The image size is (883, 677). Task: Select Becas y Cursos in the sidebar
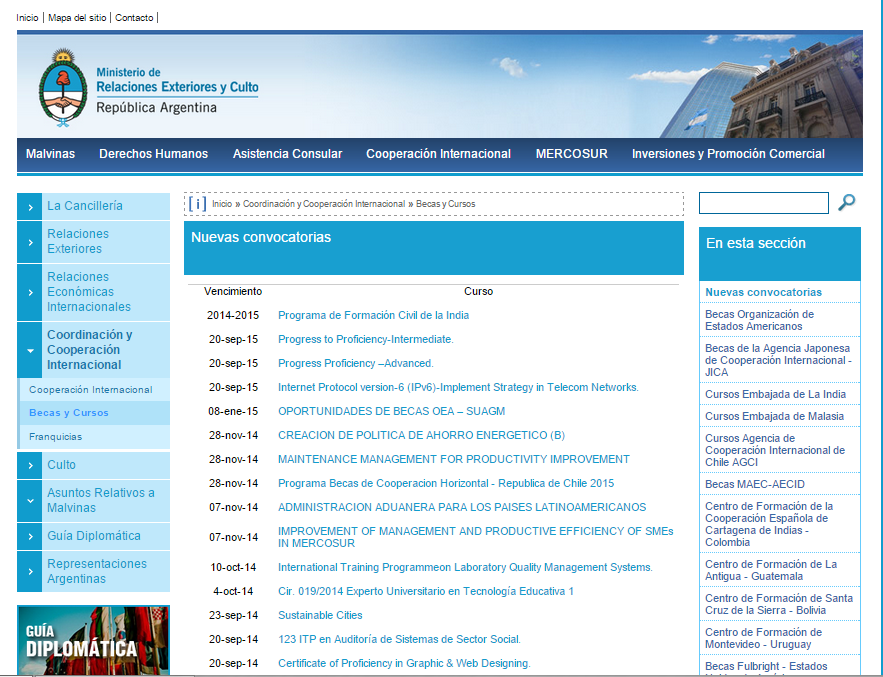[x=69, y=413]
